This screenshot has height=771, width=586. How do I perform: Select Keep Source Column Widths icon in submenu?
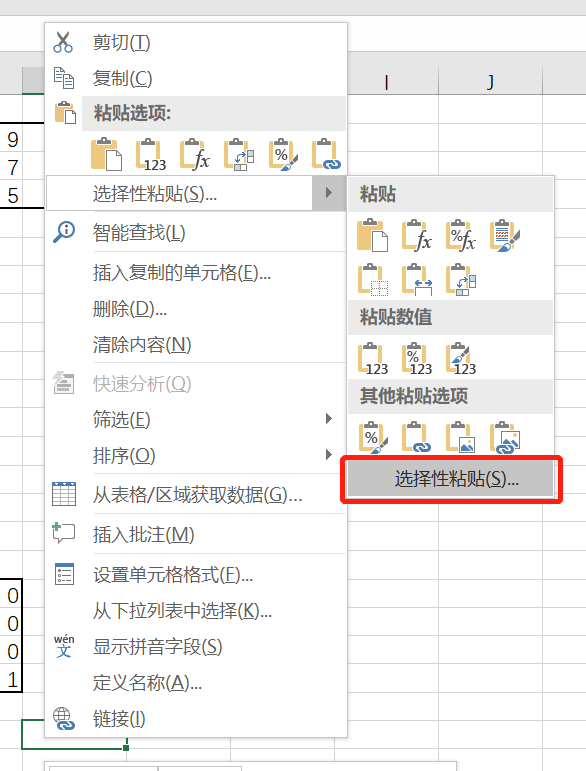(417, 280)
